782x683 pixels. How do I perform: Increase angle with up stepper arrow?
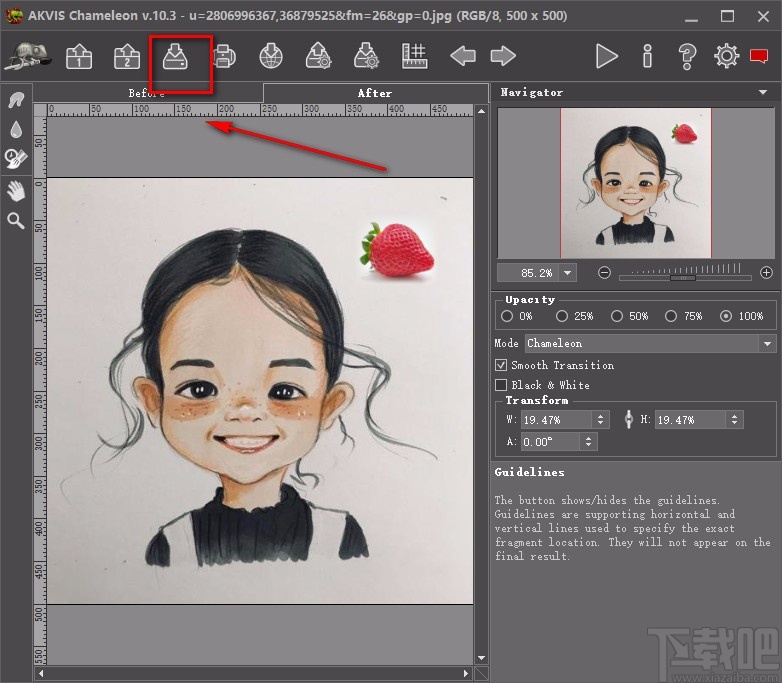pyautogui.click(x=588, y=438)
